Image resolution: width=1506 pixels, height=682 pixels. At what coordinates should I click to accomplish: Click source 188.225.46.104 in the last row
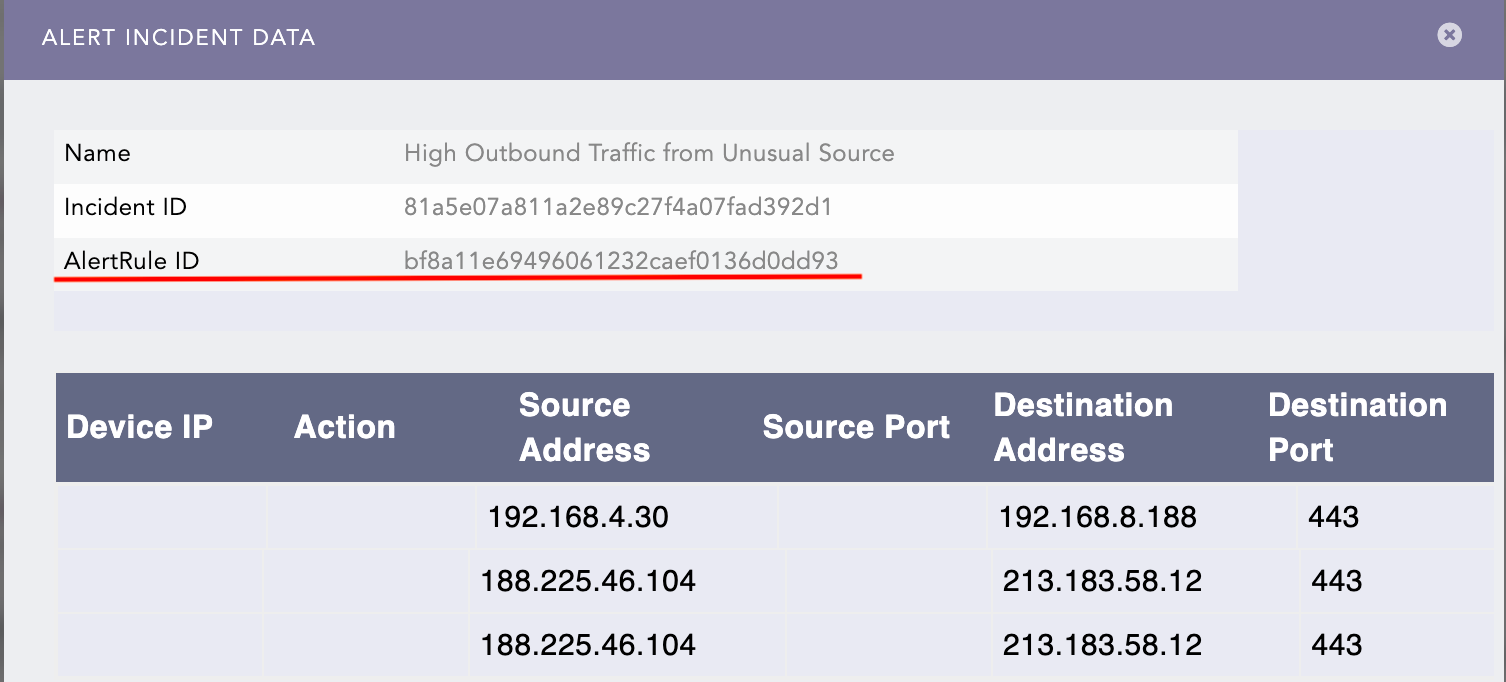pos(588,645)
